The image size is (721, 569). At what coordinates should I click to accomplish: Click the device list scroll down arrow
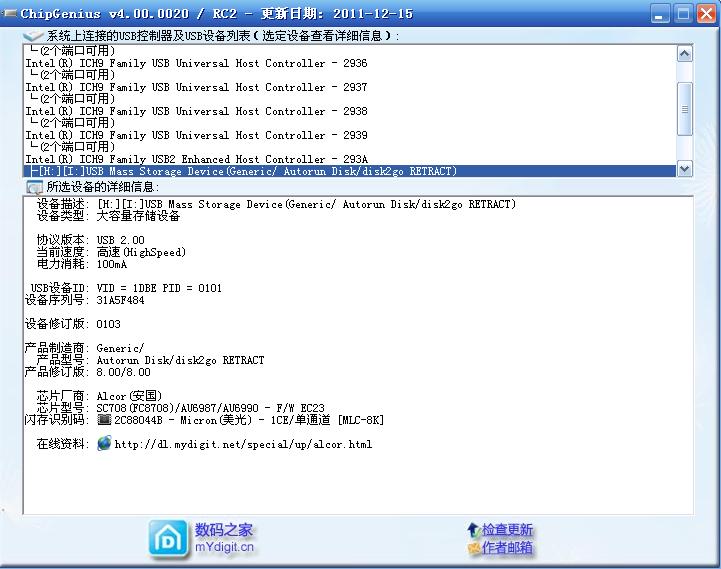[x=685, y=168]
